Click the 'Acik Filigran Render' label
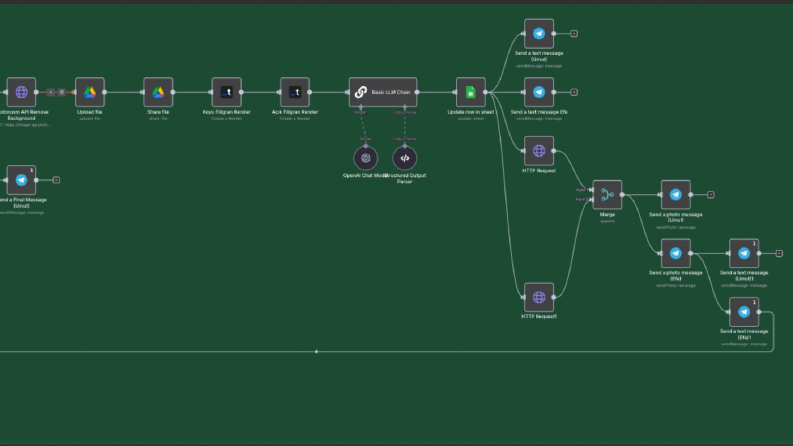The height and width of the screenshot is (446, 793). pyautogui.click(x=295, y=112)
